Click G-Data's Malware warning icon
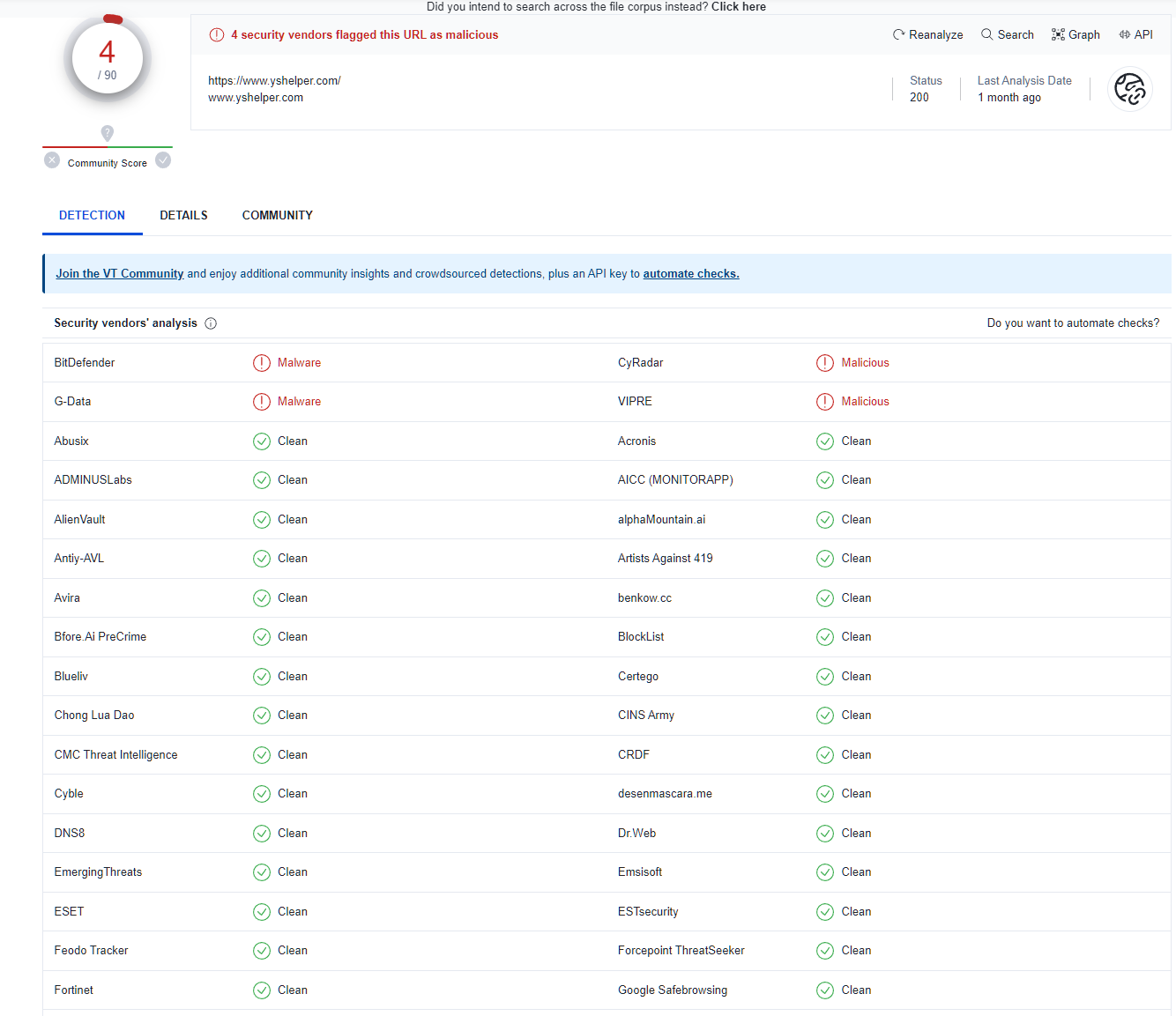 (x=262, y=402)
